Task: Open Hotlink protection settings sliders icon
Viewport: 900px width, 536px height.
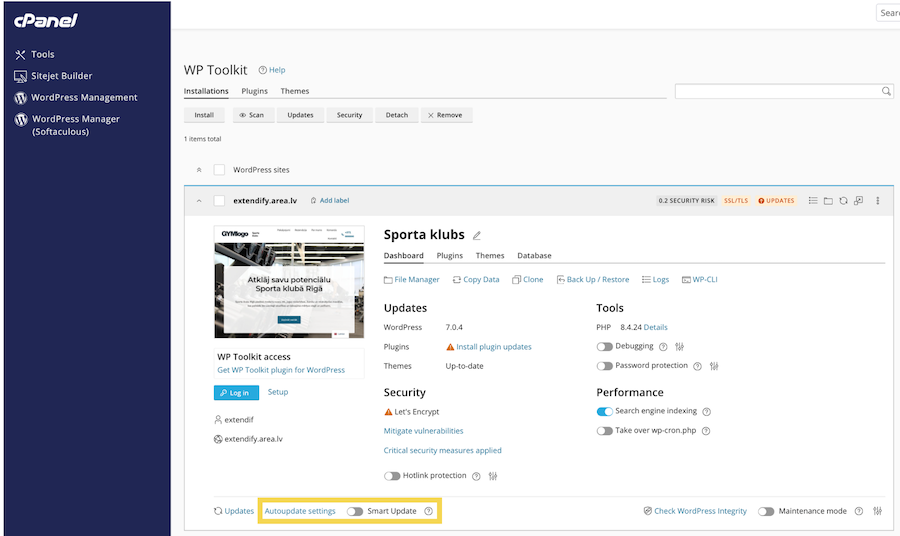Action: 493,476
